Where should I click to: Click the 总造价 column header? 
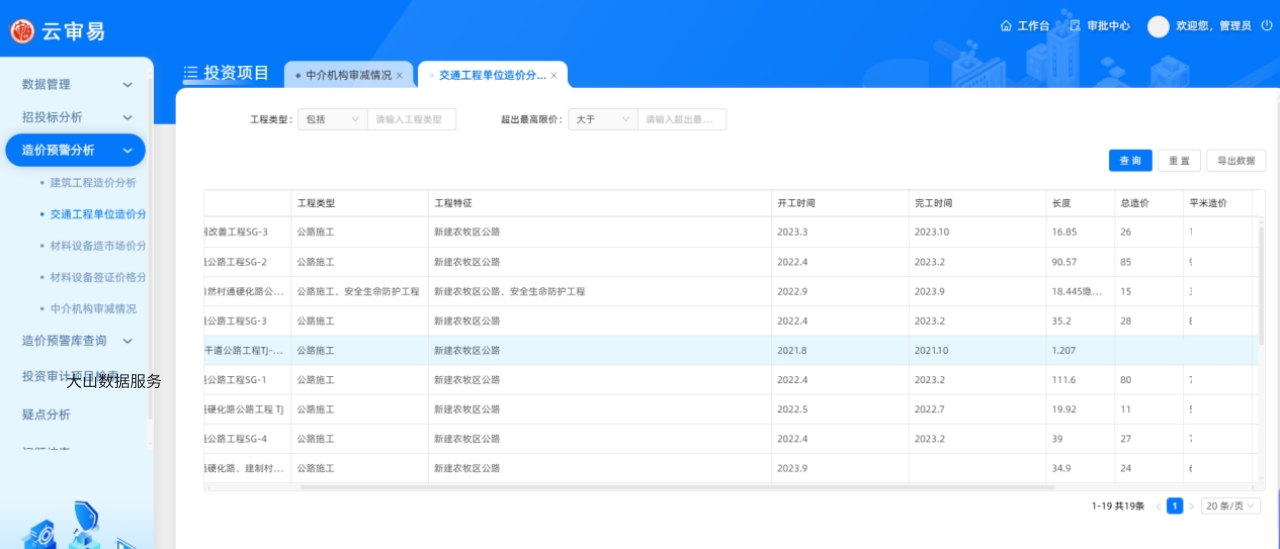pyautogui.click(x=1149, y=203)
